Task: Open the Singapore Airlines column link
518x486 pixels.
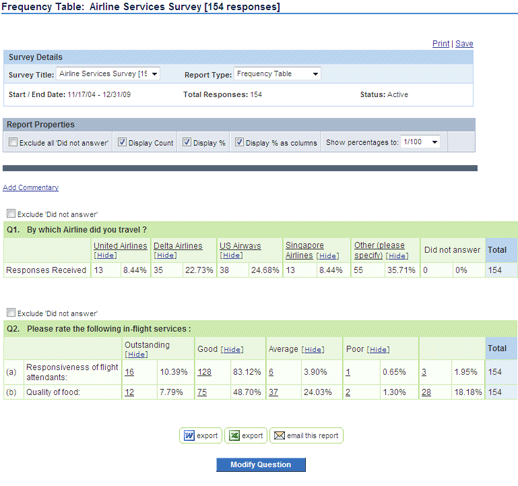Action: (x=304, y=250)
